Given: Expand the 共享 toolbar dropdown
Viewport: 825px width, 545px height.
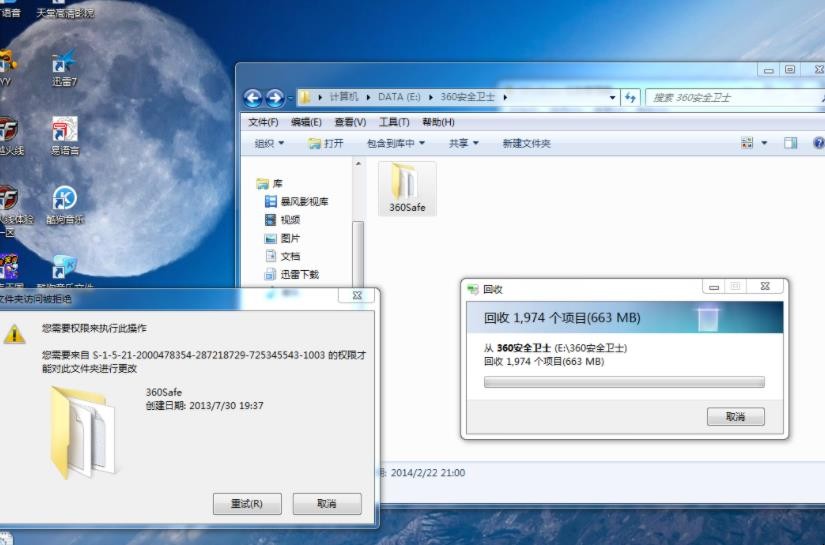Looking at the screenshot, I should click(464, 143).
